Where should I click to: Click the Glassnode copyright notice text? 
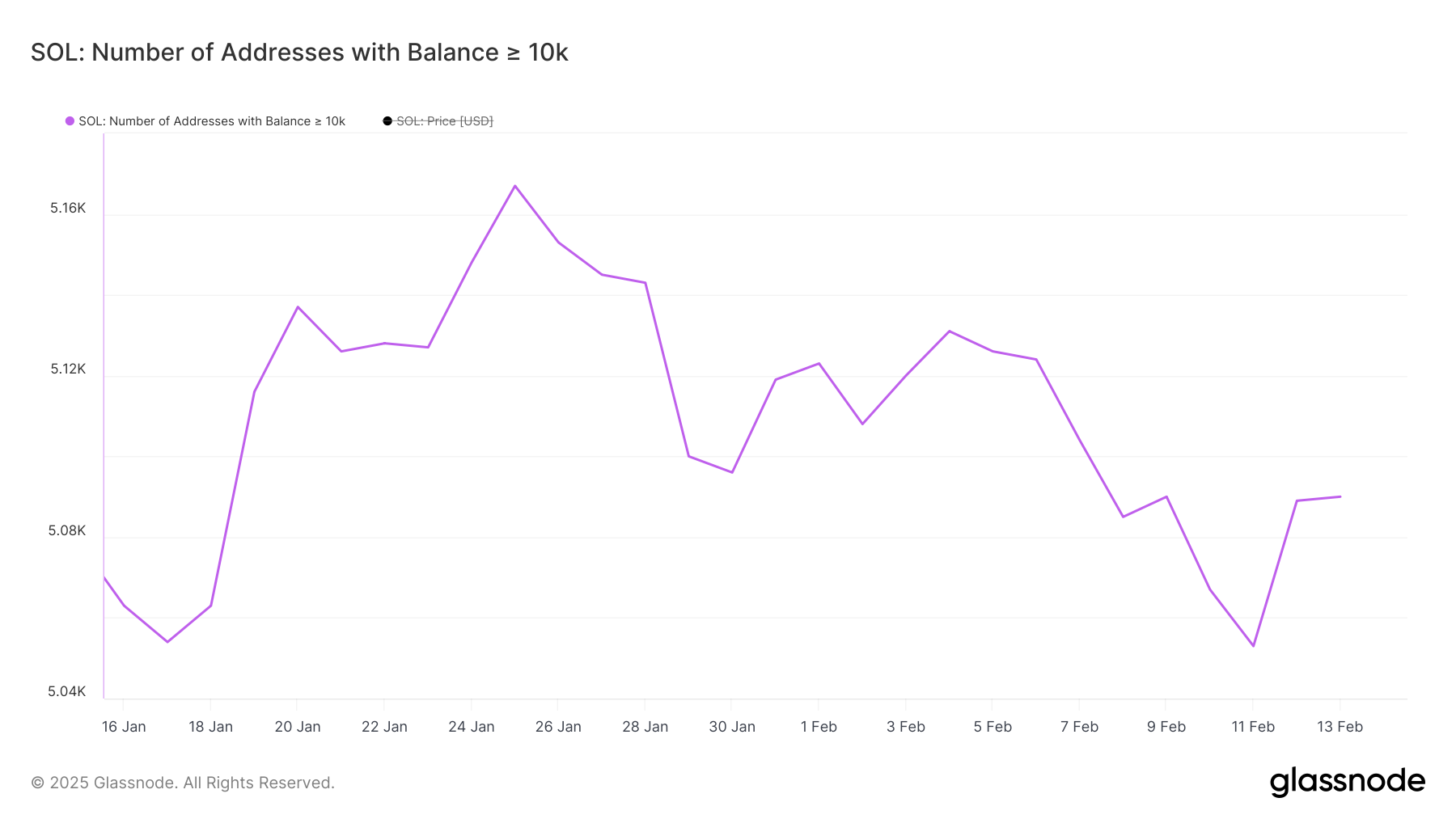pyautogui.click(x=183, y=783)
